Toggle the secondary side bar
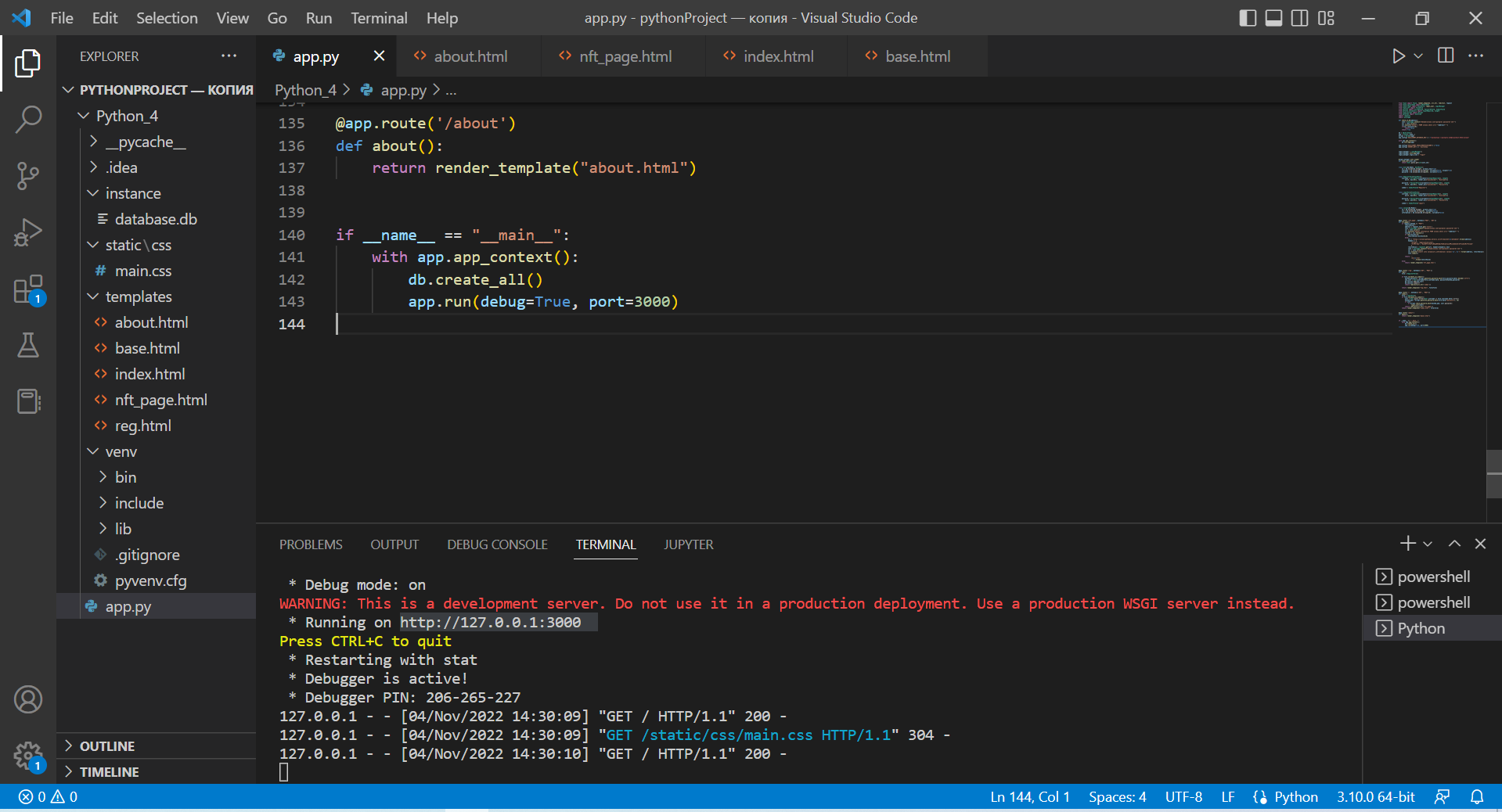Image resolution: width=1502 pixels, height=812 pixels. pyautogui.click(x=1299, y=18)
